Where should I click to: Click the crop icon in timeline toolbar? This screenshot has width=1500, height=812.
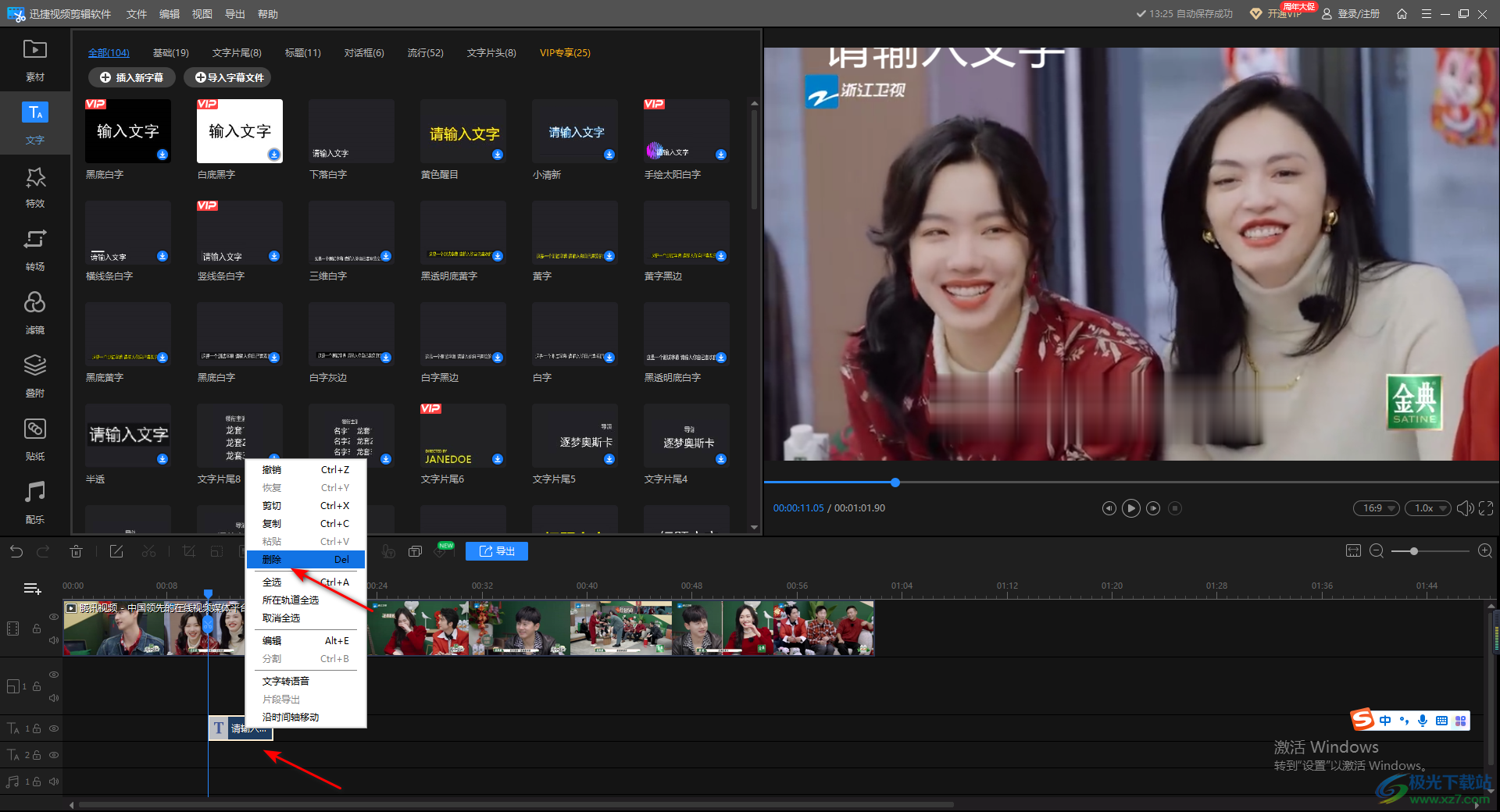click(x=188, y=551)
